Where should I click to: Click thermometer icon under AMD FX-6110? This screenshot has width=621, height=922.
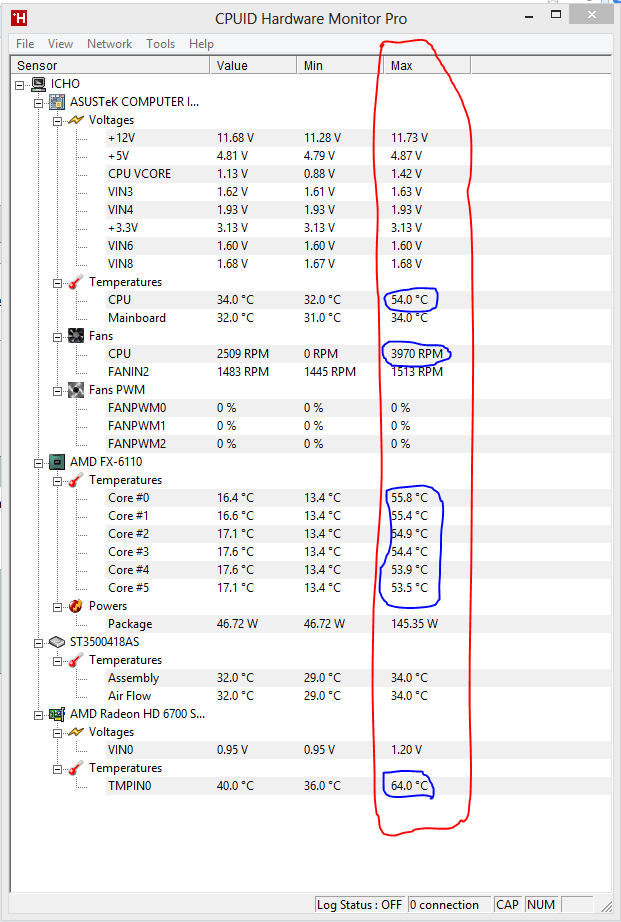point(76,480)
